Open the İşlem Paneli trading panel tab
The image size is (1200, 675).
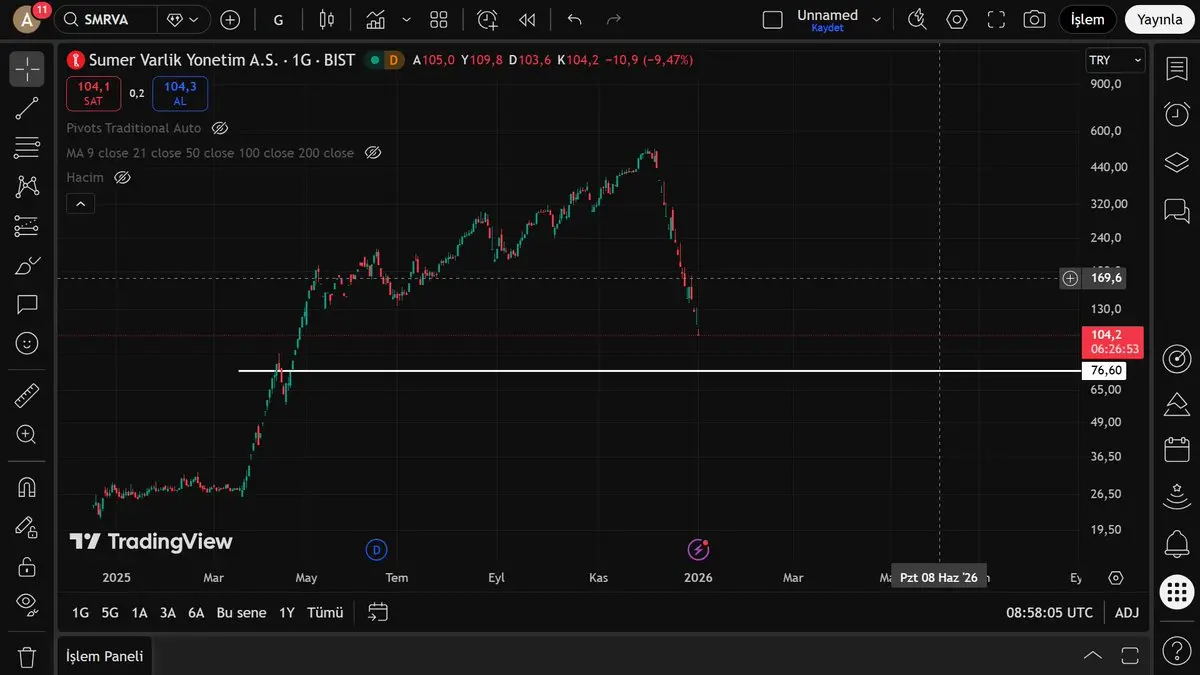(x=104, y=656)
